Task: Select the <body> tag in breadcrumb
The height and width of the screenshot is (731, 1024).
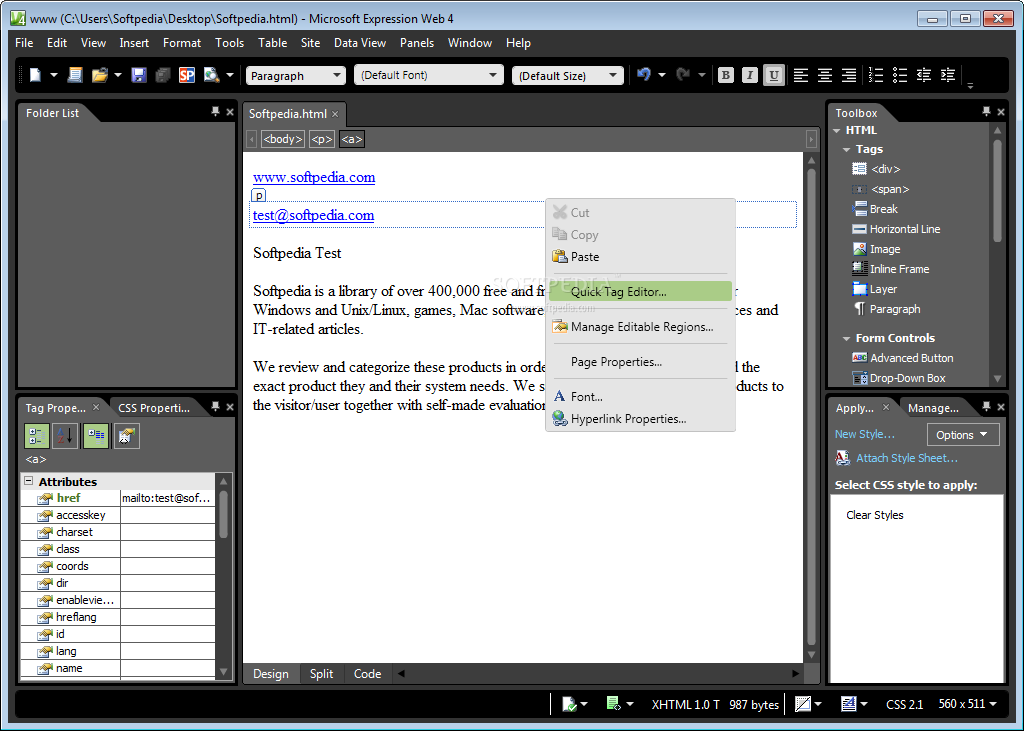Action: click(x=283, y=139)
